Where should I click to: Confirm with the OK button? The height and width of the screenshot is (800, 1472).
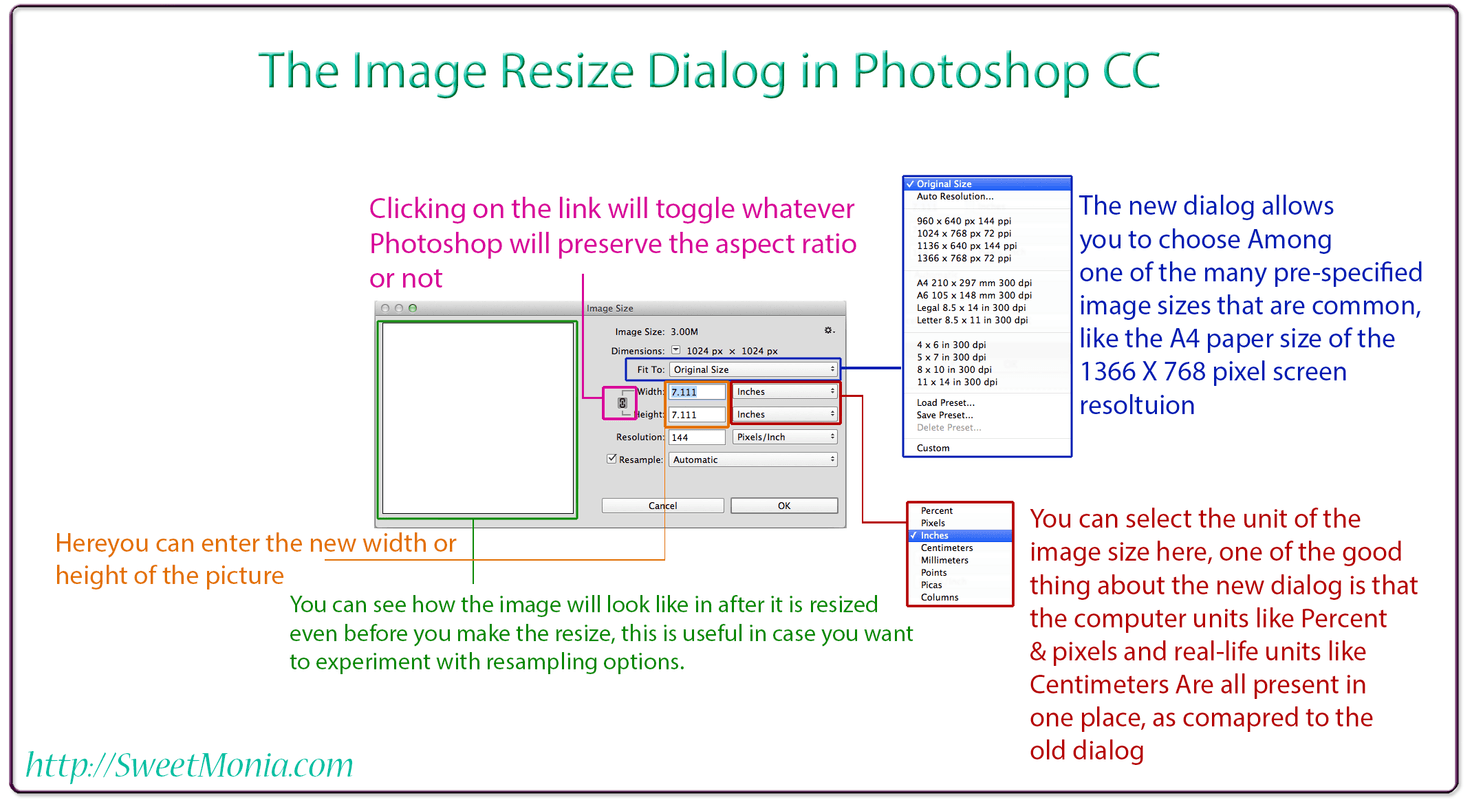pos(784,506)
